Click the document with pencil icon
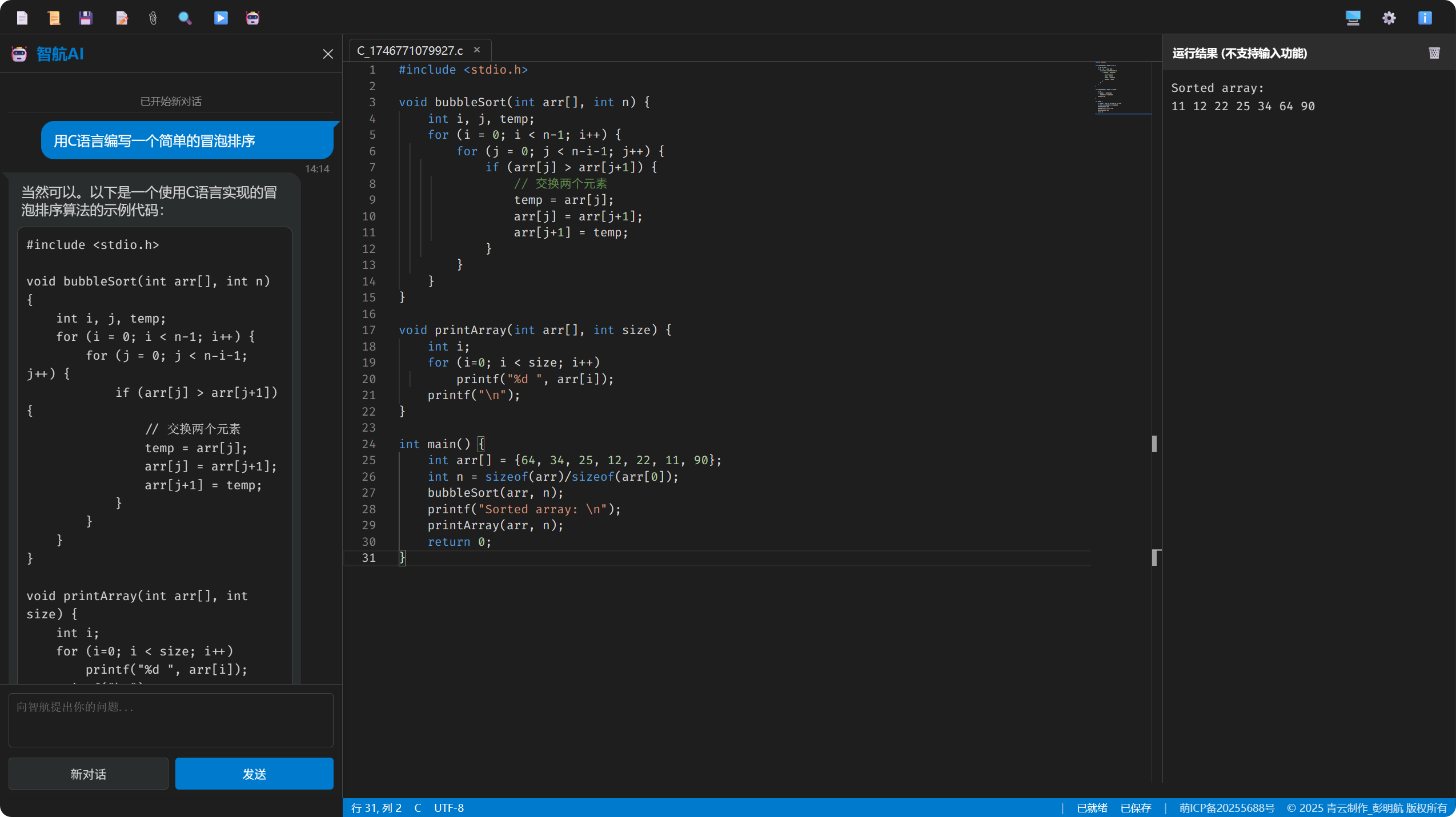Screen dimensions: 1456x817 coord(122,18)
